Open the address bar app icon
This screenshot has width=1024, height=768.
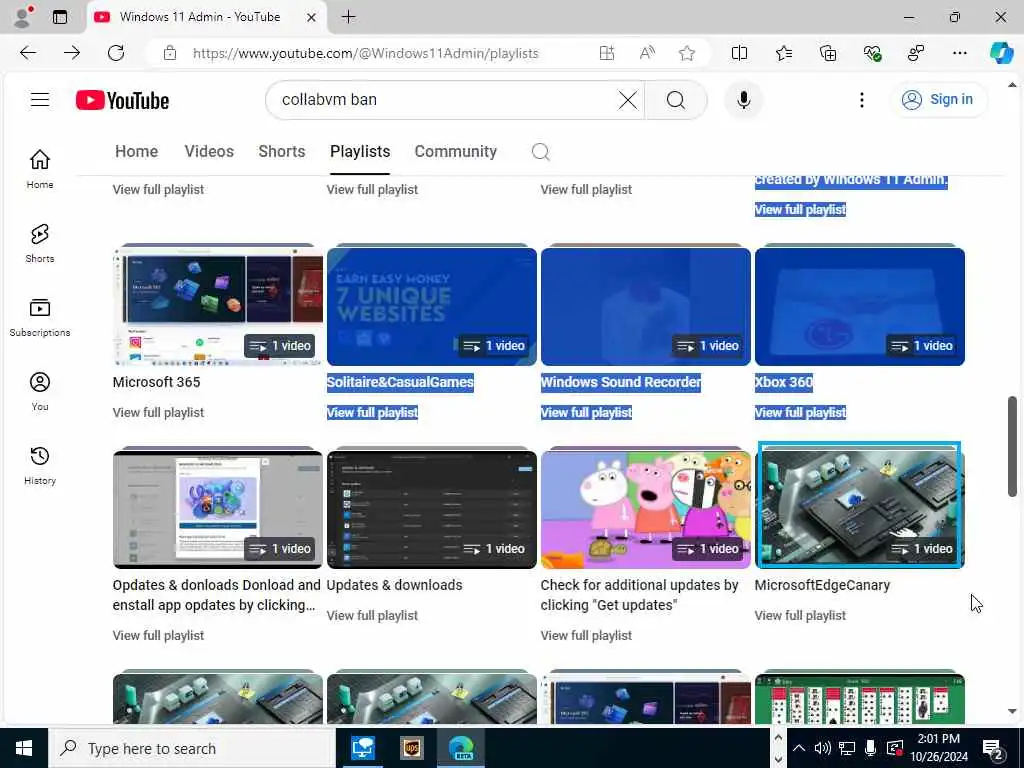(x=607, y=53)
